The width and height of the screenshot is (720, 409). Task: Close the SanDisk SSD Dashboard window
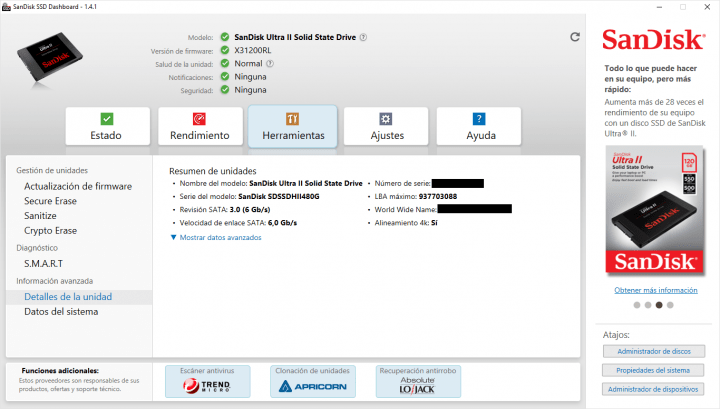707,7
